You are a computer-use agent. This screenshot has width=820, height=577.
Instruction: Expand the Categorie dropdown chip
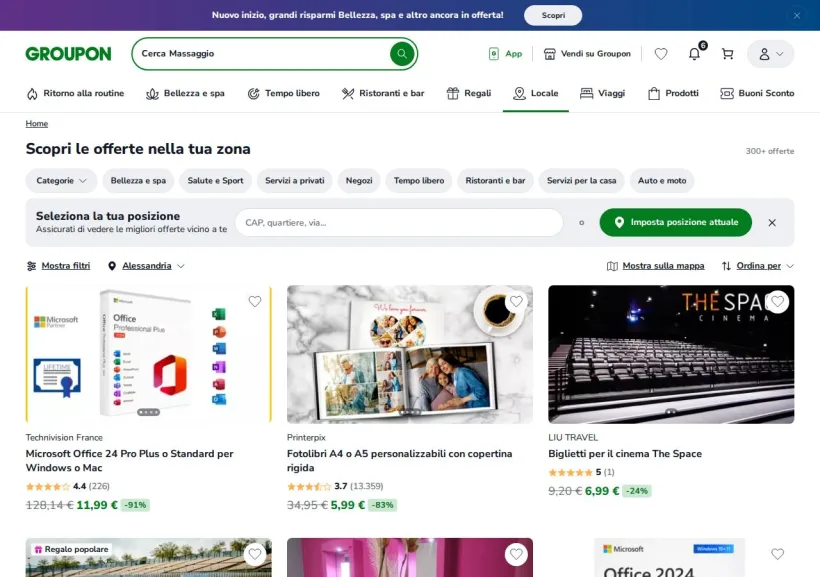61,180
